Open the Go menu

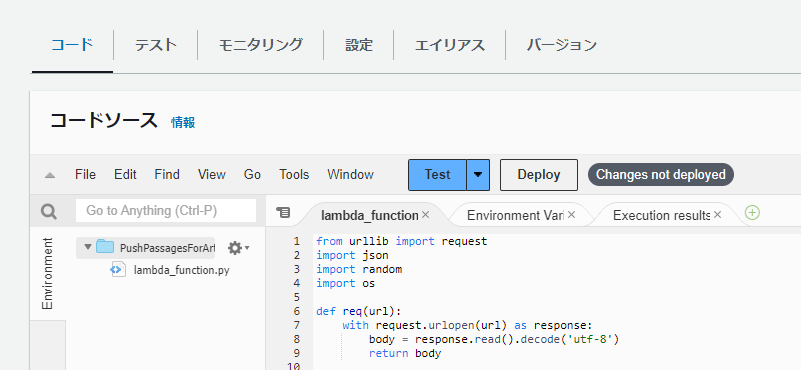pyautogui.click(x=252, y=175)
